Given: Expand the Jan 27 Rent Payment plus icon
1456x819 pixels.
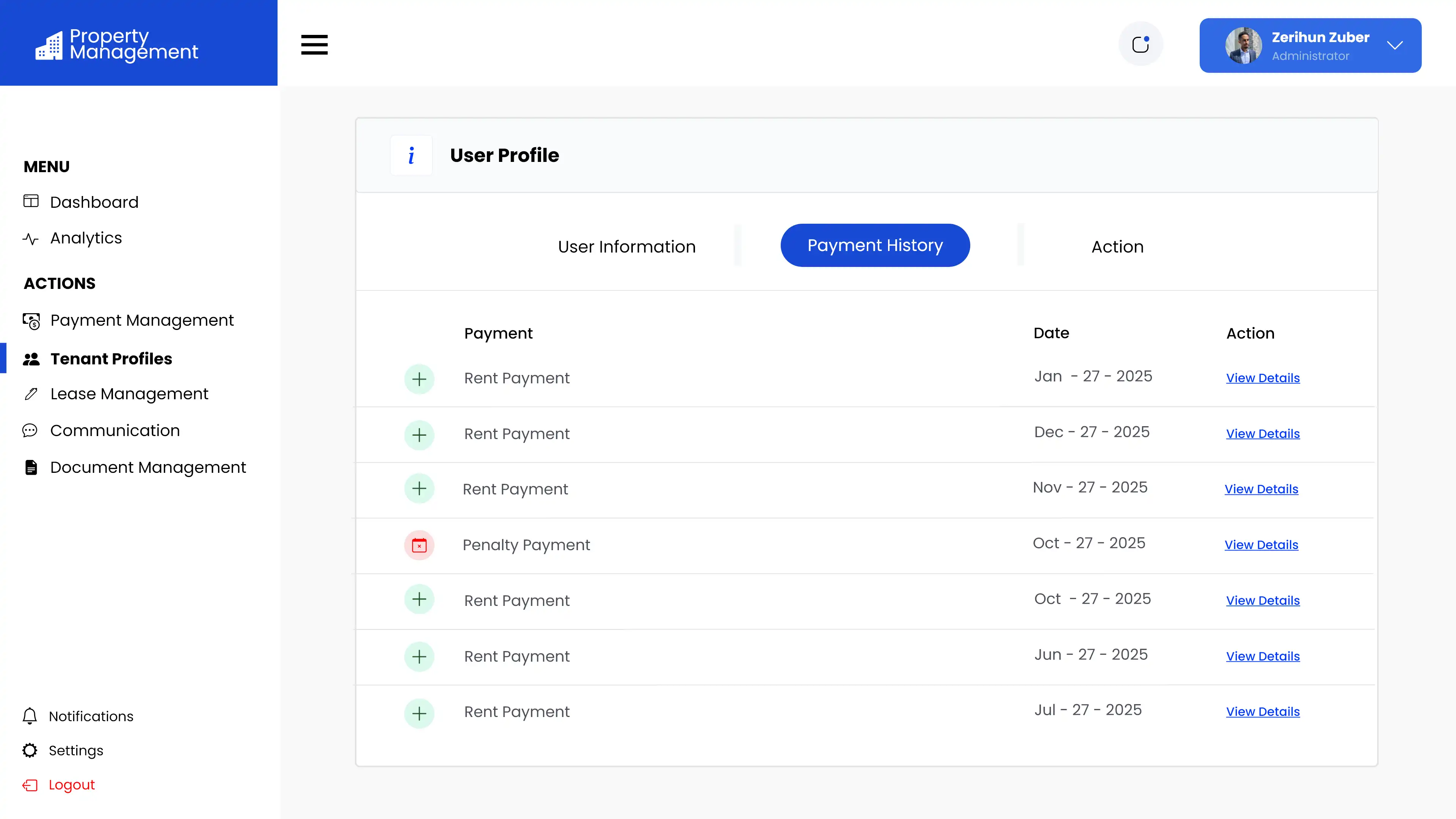Looking at the screenshot, I should [x=419, y=379].
